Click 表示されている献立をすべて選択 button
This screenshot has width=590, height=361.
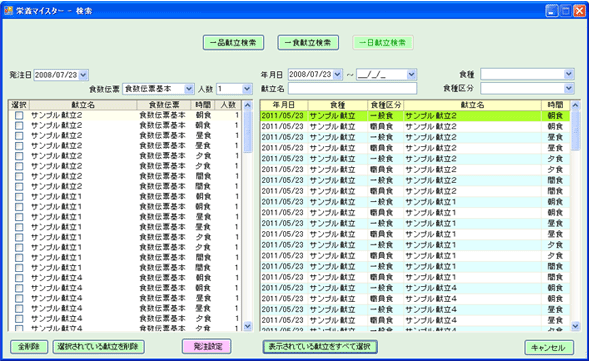coord(320,346)
